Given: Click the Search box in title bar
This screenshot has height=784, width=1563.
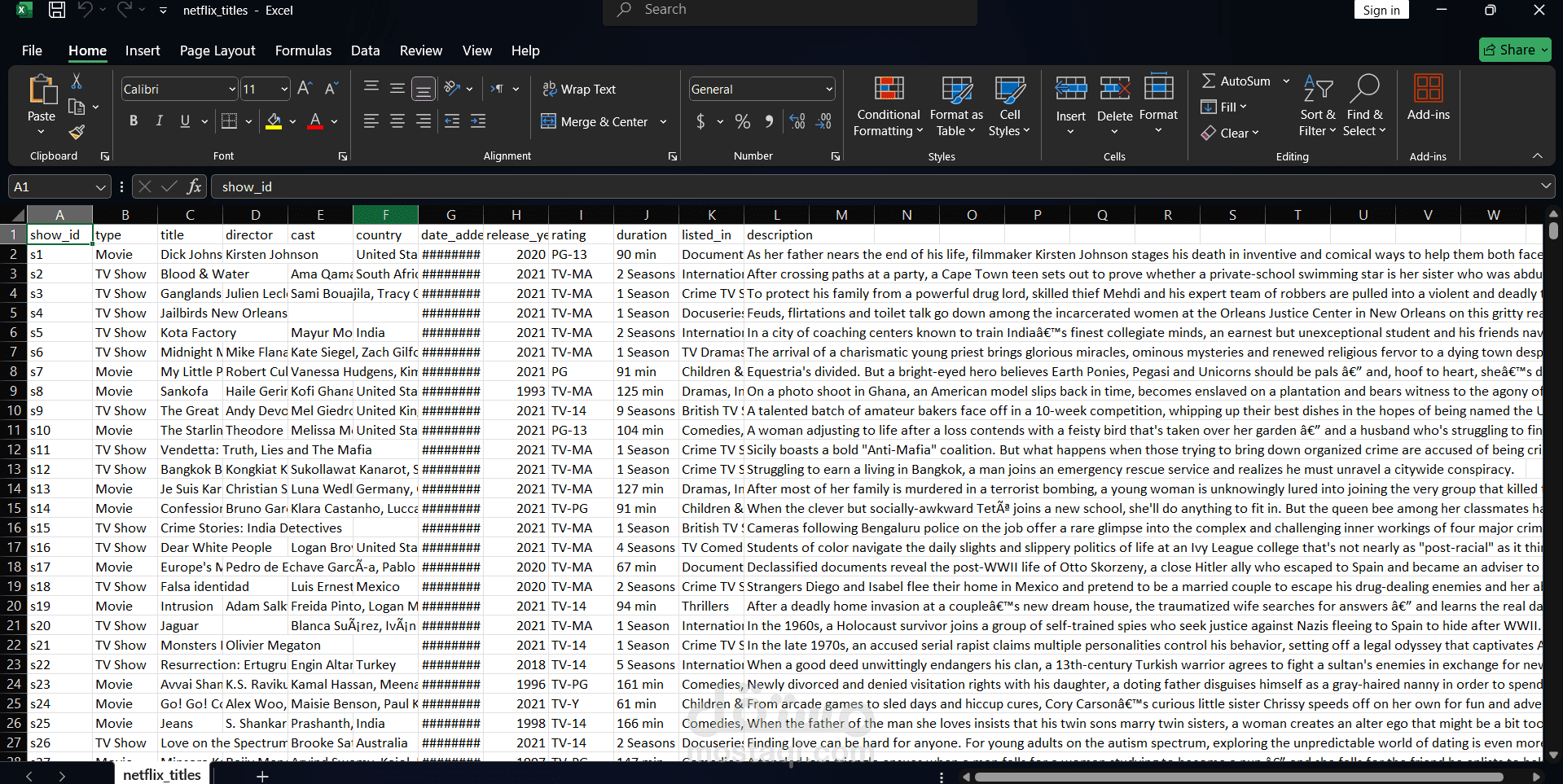Looking at the screenshot, I should tap(790, 11).
